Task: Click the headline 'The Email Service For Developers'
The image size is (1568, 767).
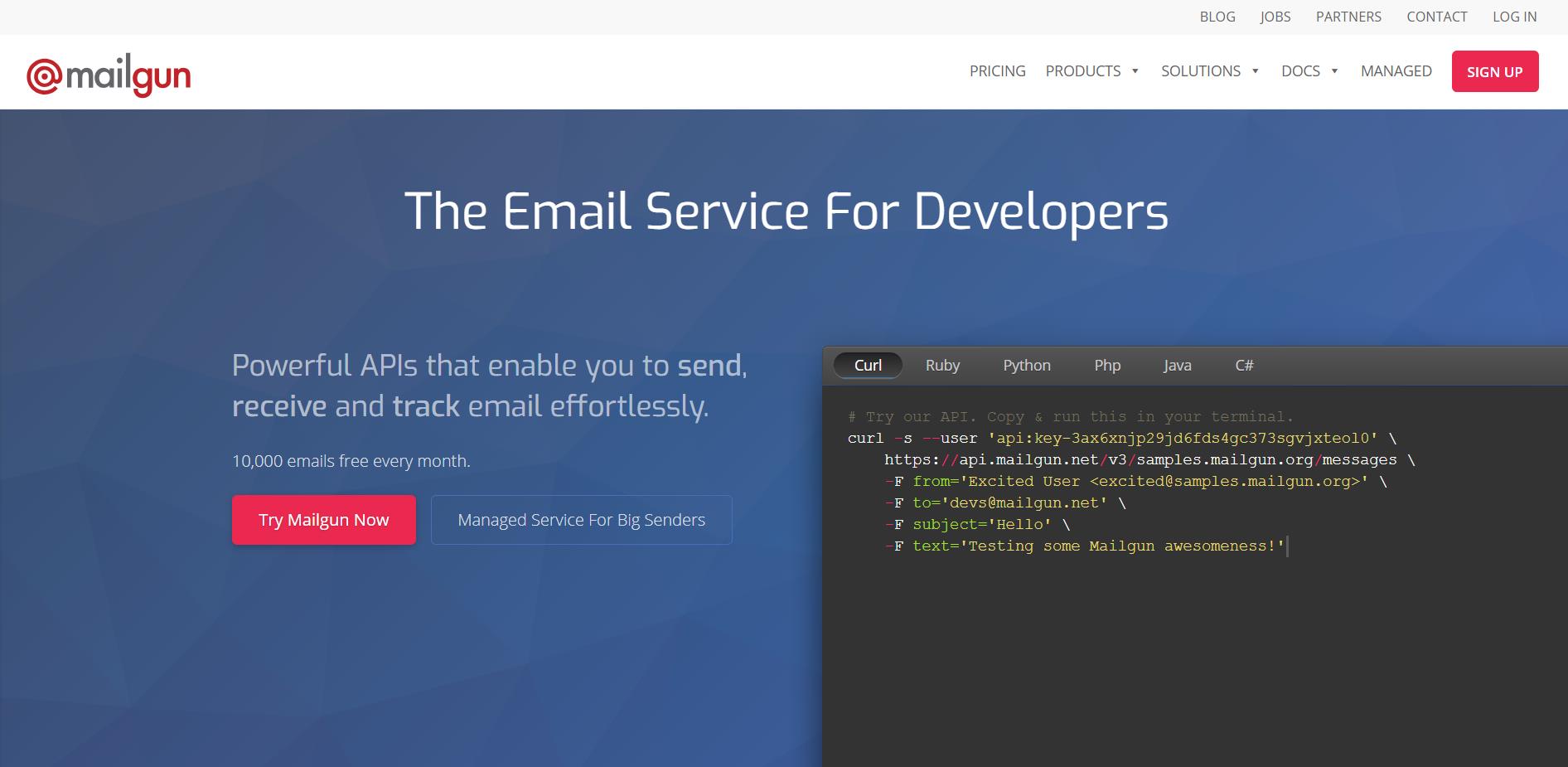Action: (x=786, y=212)
